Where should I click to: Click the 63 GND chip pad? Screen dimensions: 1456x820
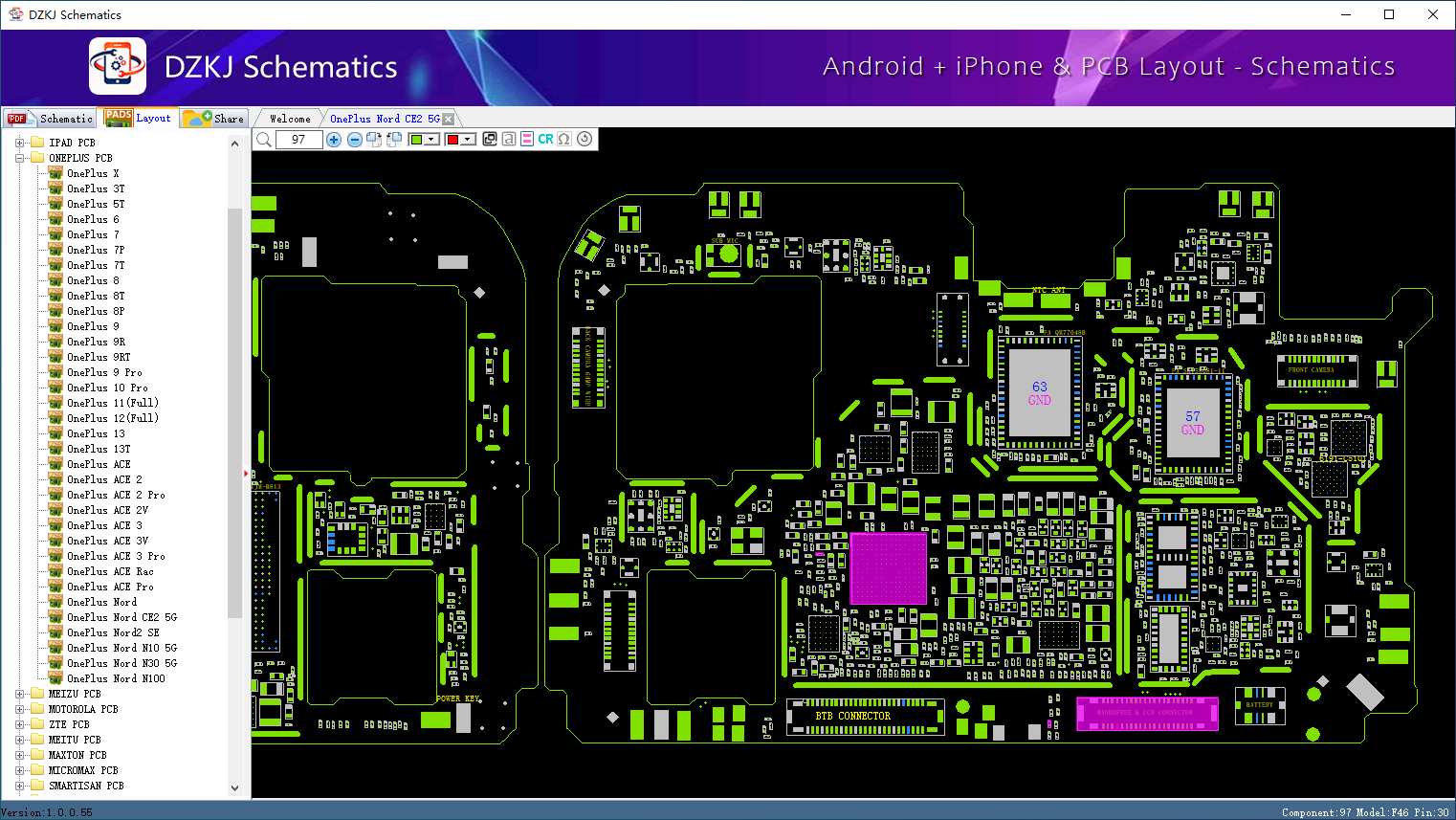click(1040, 393)
